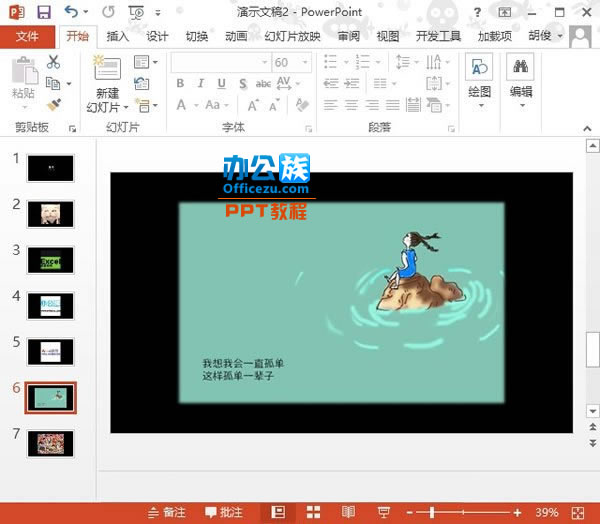Image resolution: width=600 pixels, height=524 pixels.
Task: Toggle normal view button in status bar
Action: click(278, 512)
